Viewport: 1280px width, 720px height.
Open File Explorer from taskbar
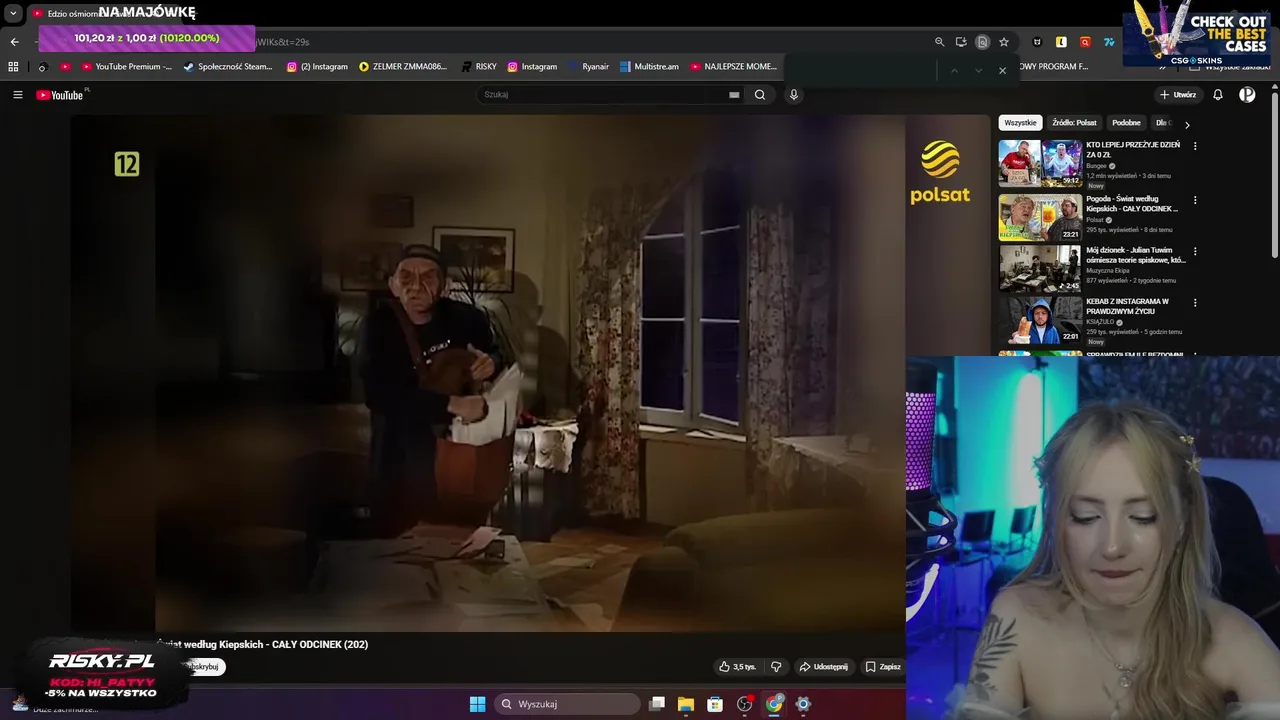686,704
